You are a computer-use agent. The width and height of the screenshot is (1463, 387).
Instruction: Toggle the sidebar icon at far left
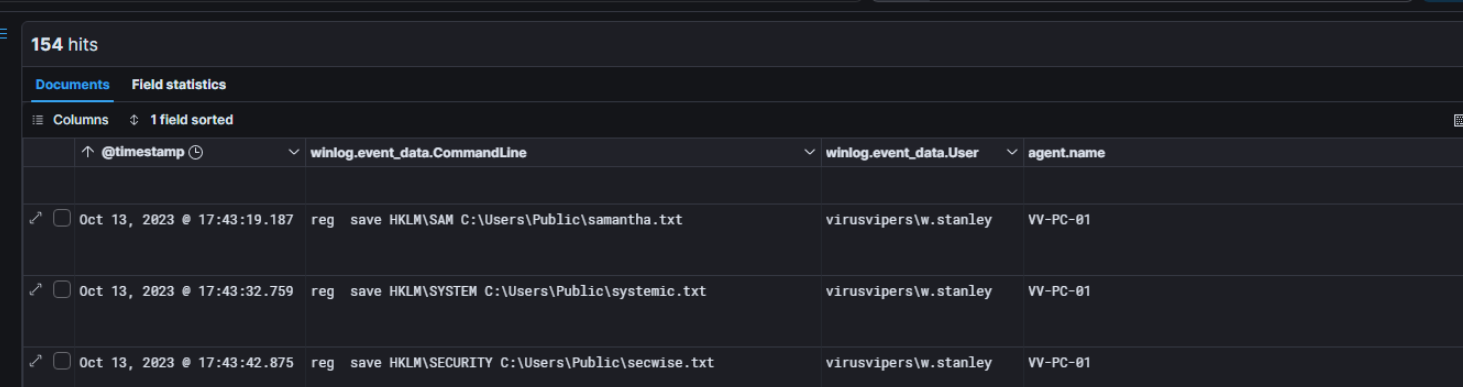(x=4, y=34)
